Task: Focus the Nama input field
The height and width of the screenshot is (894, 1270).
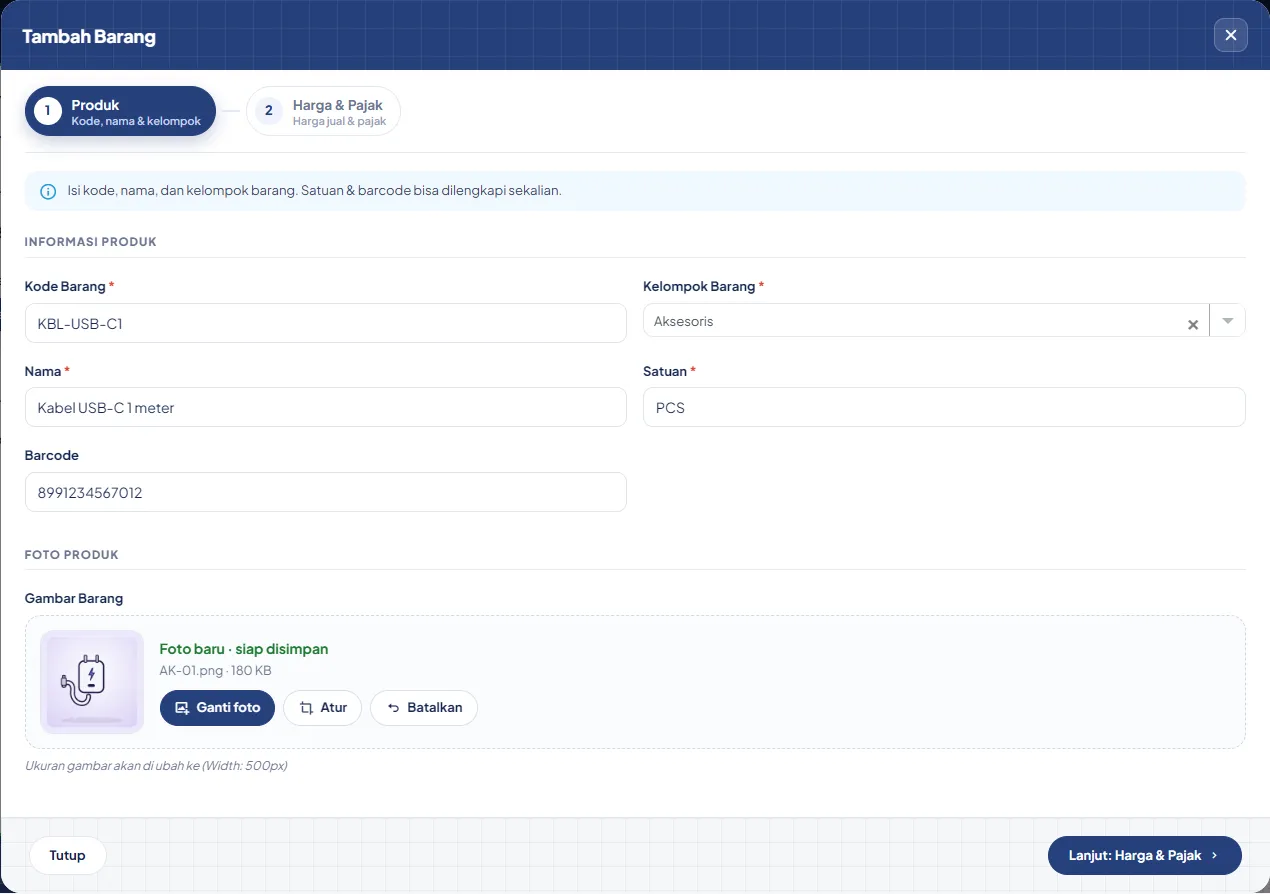Action: [326, 408]
